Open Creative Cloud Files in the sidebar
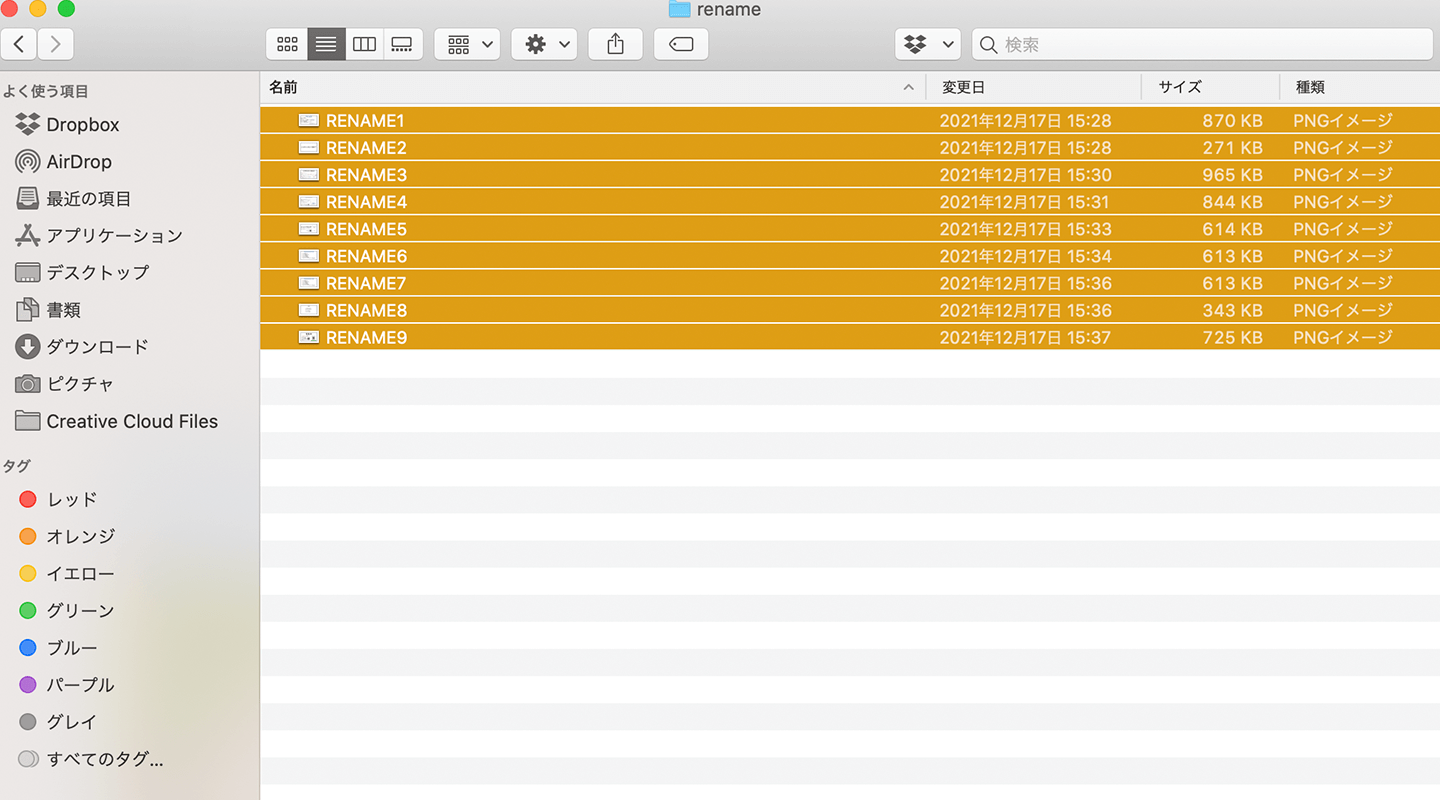Screen dimensions: 1440x800 pyautogui.click(x=117, y=421)
